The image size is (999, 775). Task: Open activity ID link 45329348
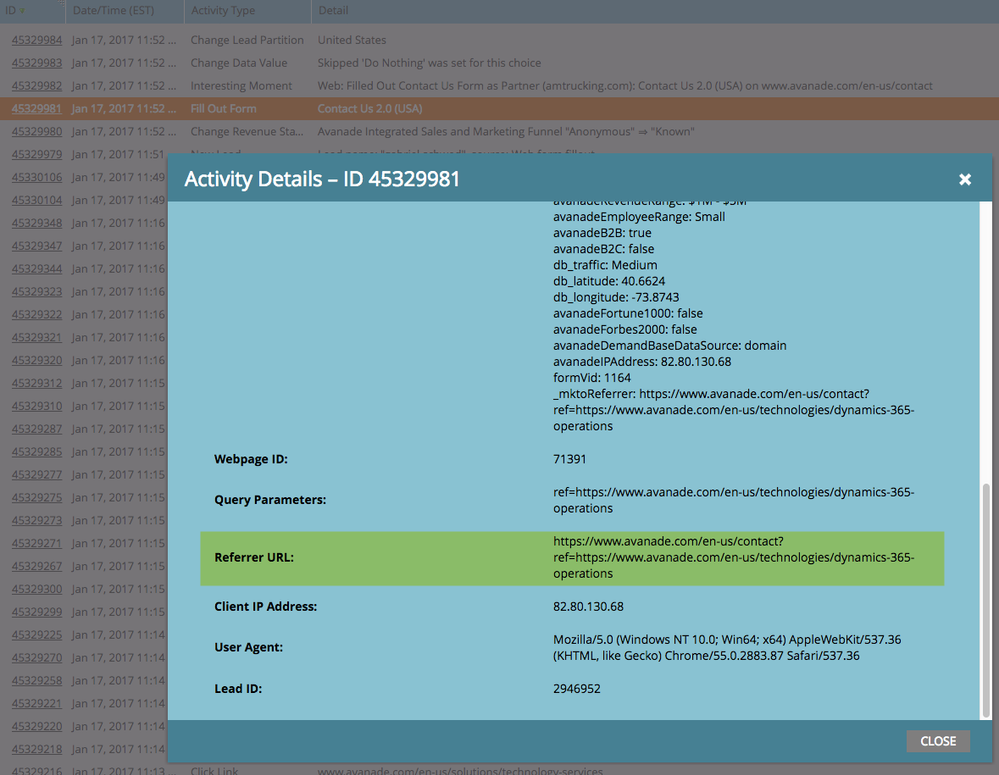click(x=37, y=223)
